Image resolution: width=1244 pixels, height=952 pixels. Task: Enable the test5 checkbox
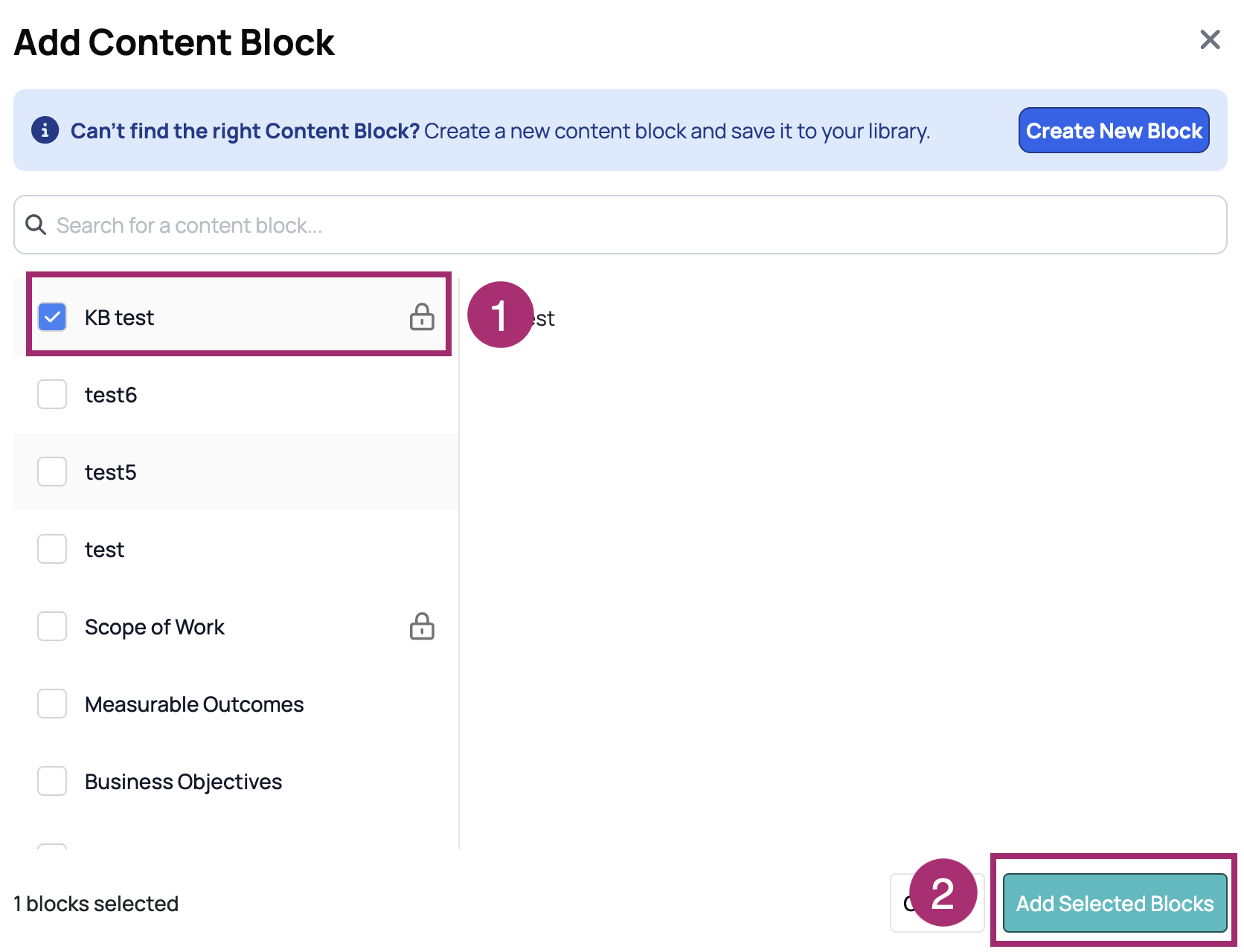pyautogui.click(x=51, y=472)
